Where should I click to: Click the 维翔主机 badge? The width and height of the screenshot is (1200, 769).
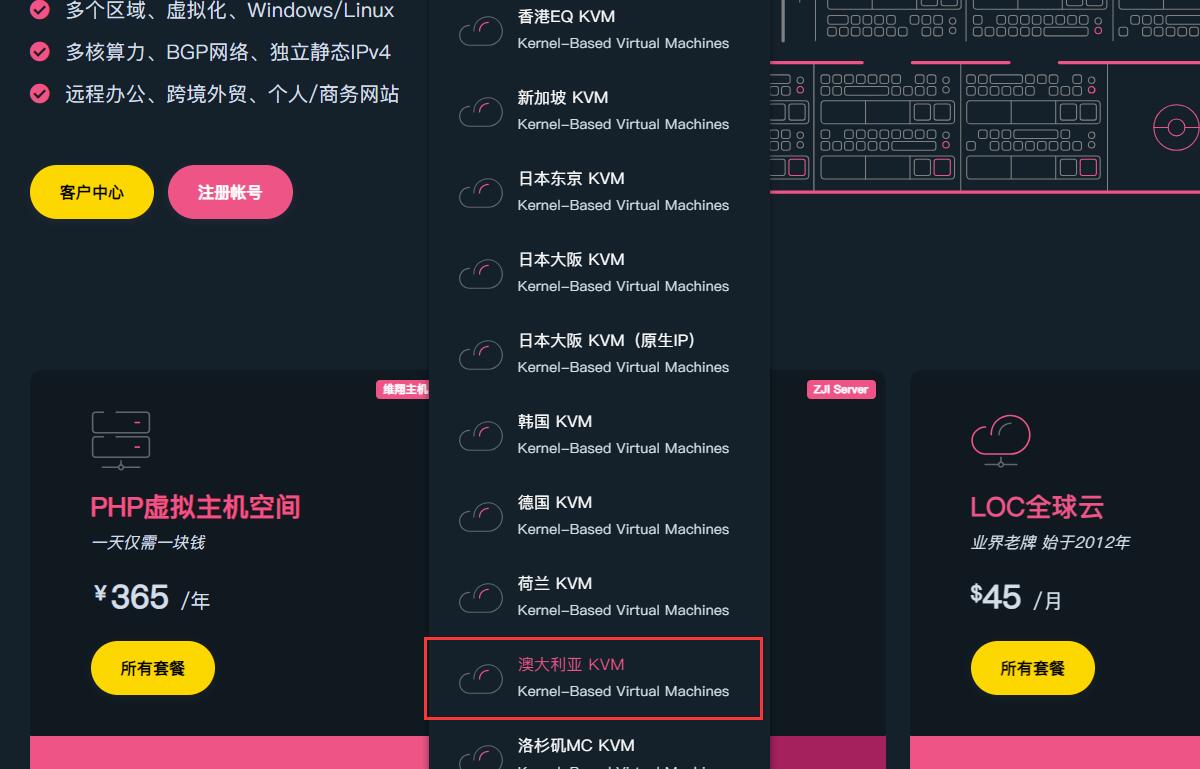403,389
